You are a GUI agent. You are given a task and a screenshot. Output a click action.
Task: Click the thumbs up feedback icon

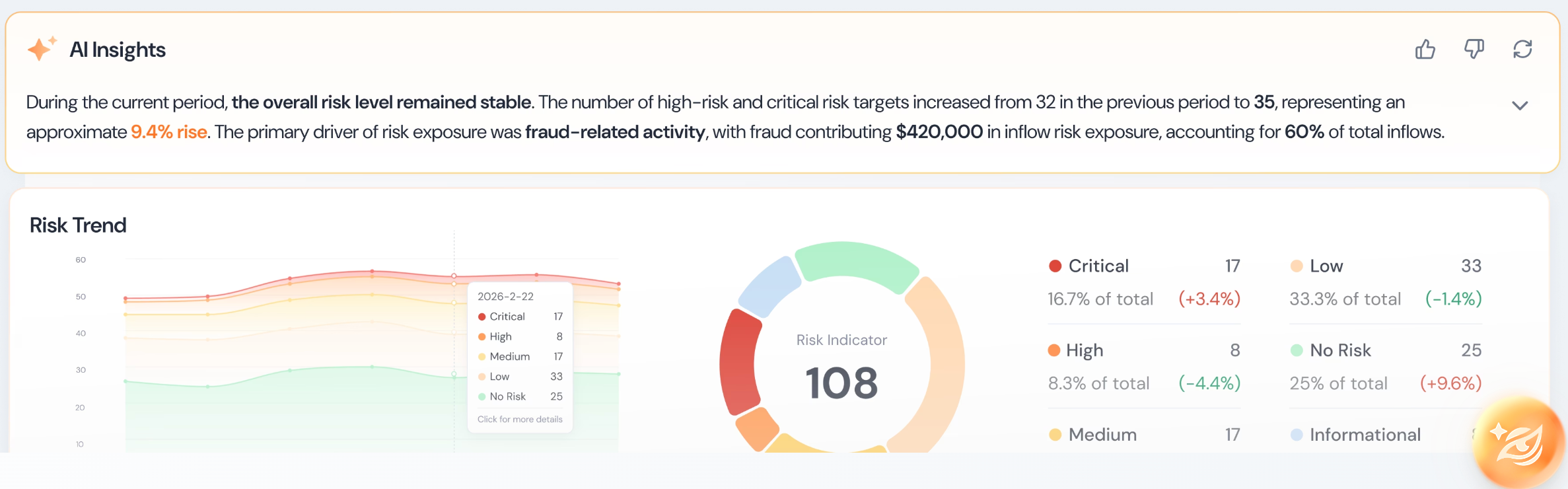(x=1425, y=50)
